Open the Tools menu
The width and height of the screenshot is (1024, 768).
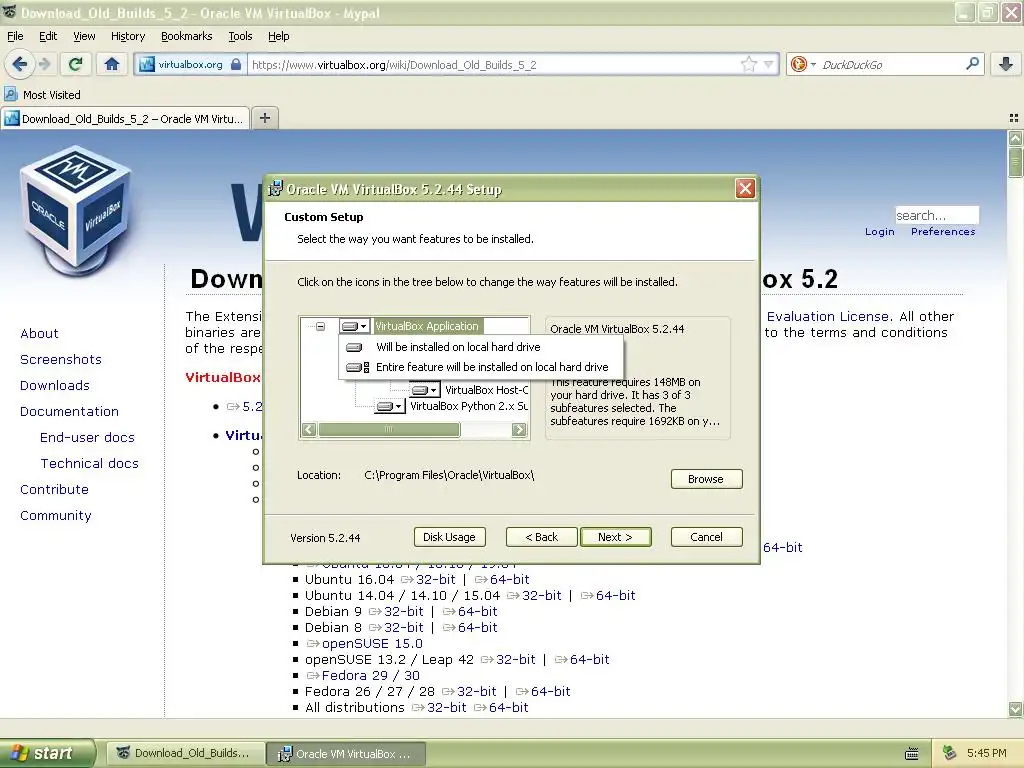[x=240, y=36]
